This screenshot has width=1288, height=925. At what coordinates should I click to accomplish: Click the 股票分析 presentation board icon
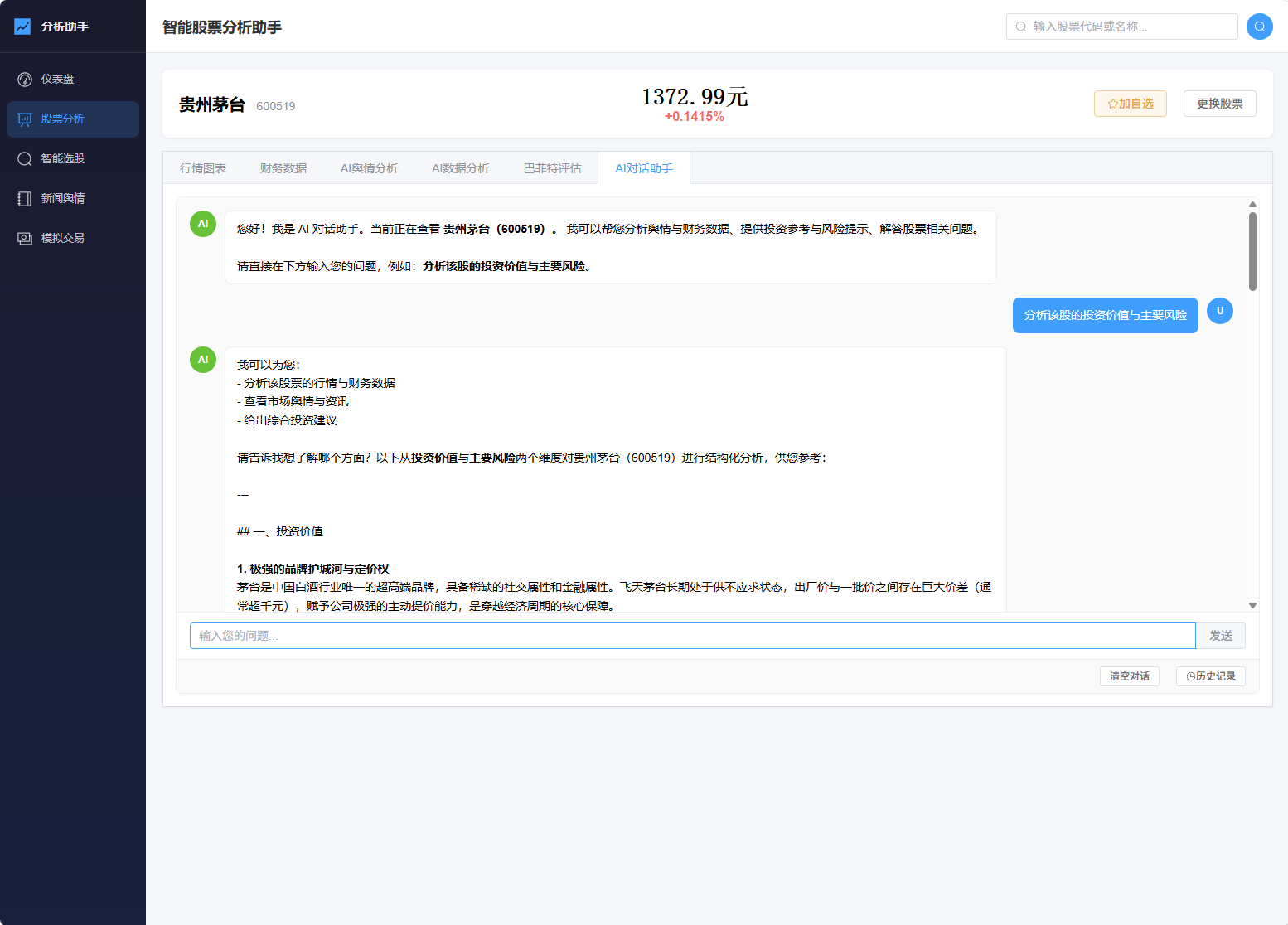point(25,119)
